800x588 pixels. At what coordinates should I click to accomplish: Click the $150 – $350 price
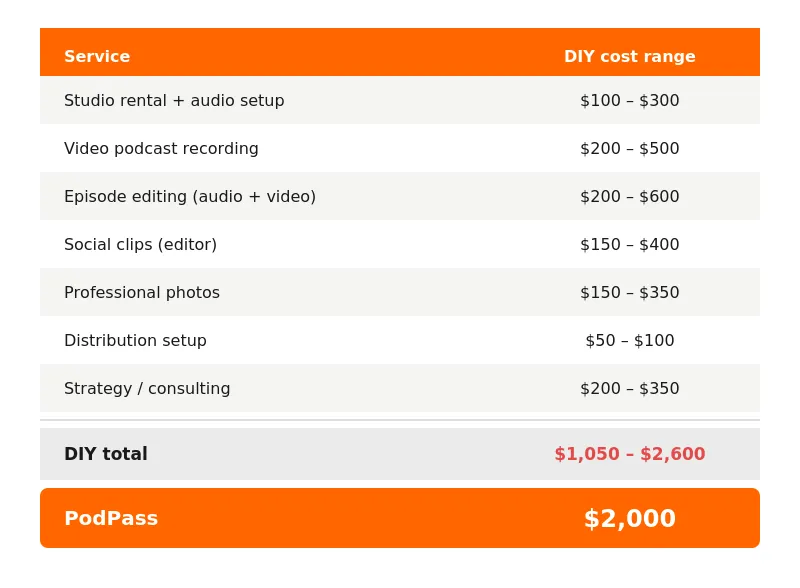click(629, 292)
